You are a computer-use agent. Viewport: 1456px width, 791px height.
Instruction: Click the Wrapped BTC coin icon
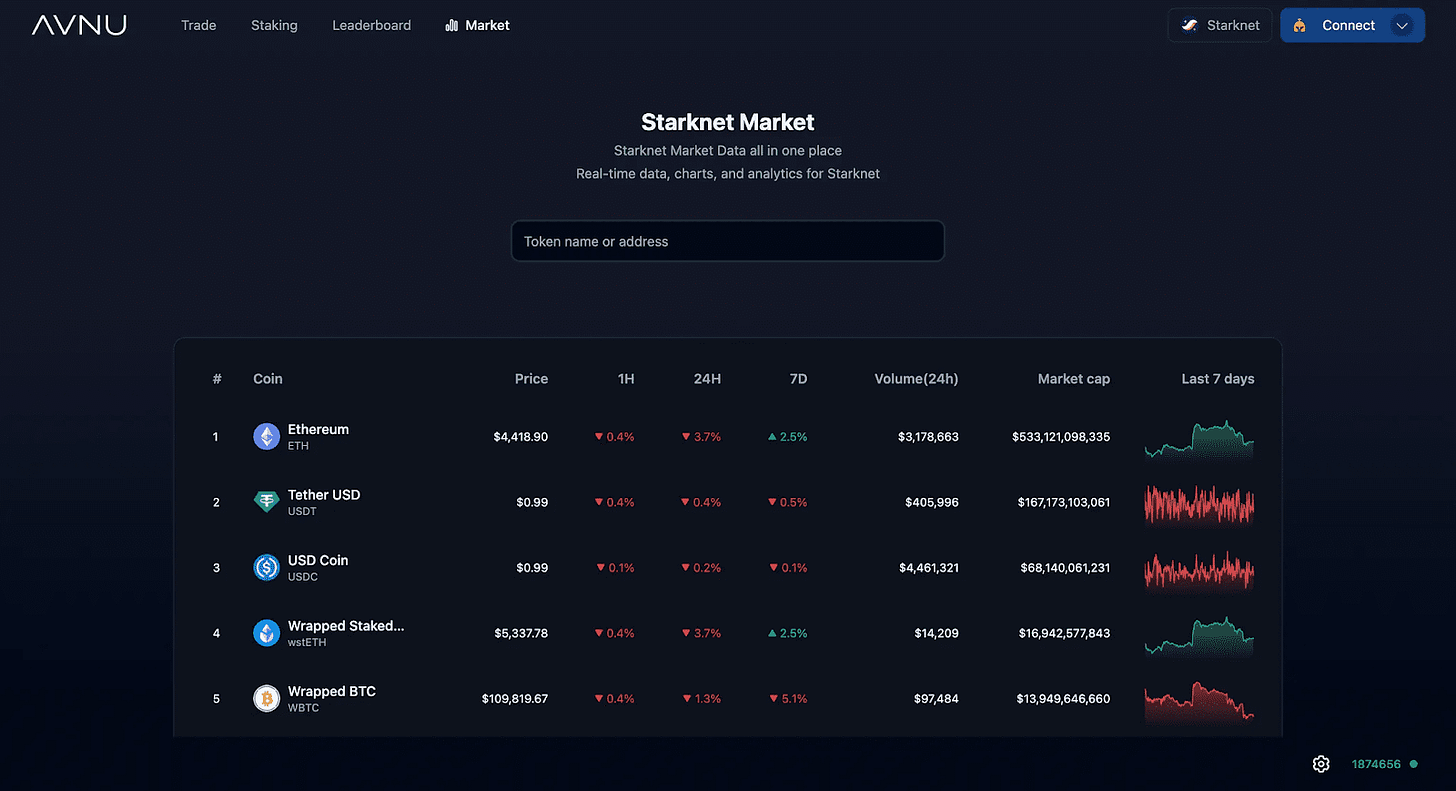[x=266, y=698]
